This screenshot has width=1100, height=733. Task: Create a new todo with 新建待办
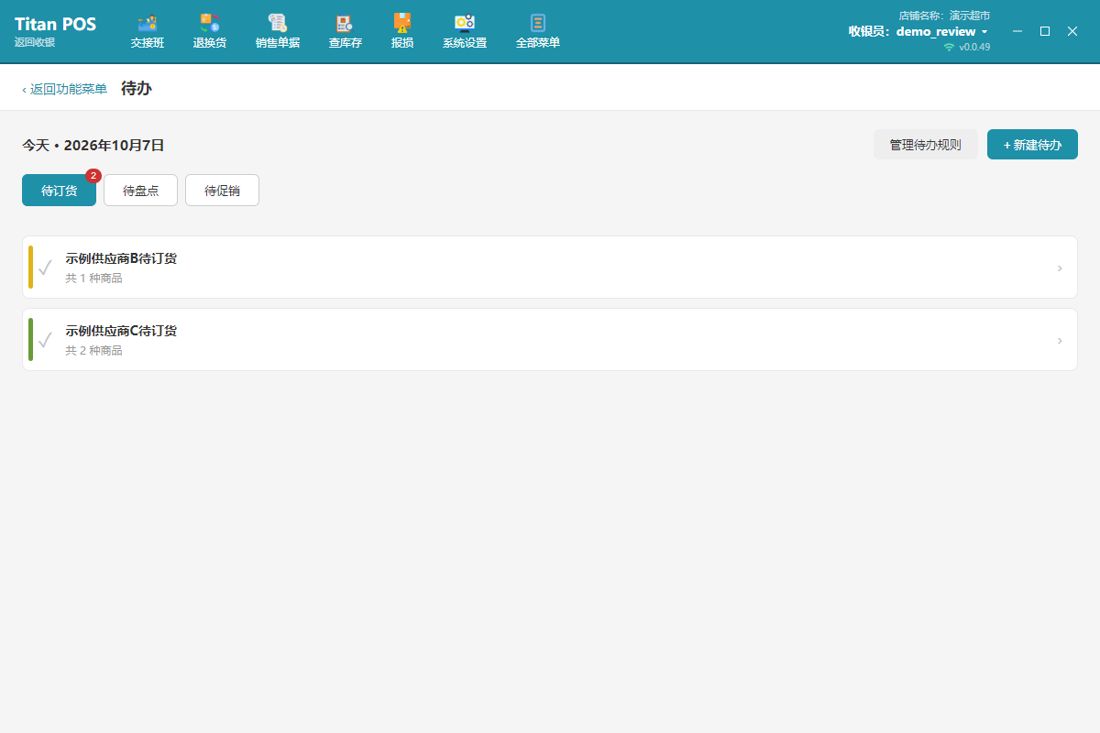tap(1032, 144)
